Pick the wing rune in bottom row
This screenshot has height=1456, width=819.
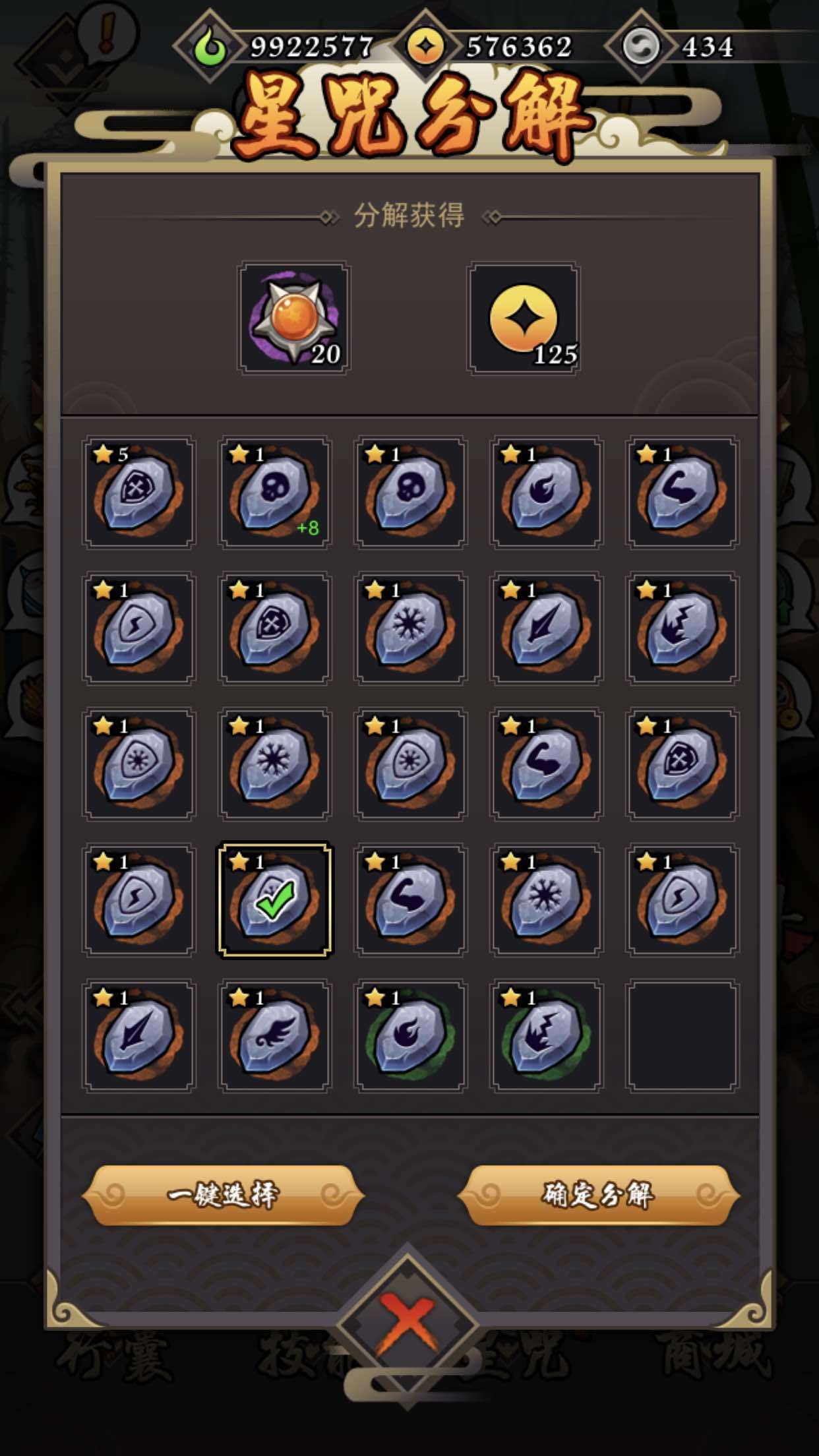[x=275, y=1035]
